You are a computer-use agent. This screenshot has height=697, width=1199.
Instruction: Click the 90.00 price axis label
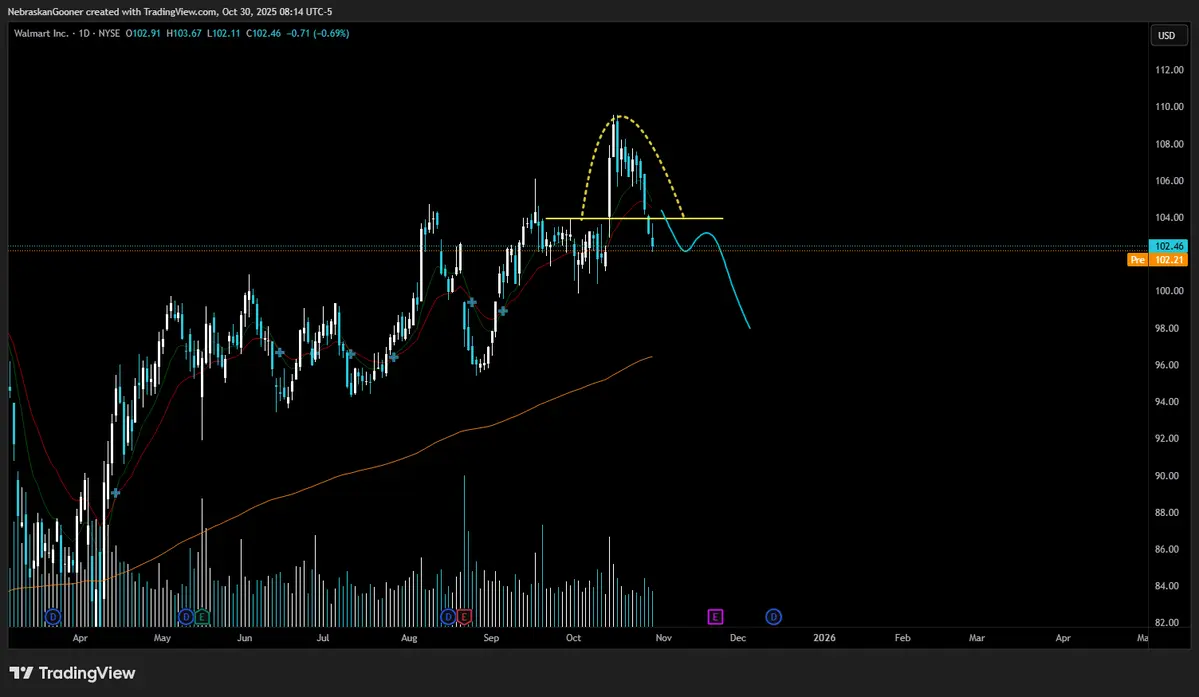click(x=1169, y=475)
